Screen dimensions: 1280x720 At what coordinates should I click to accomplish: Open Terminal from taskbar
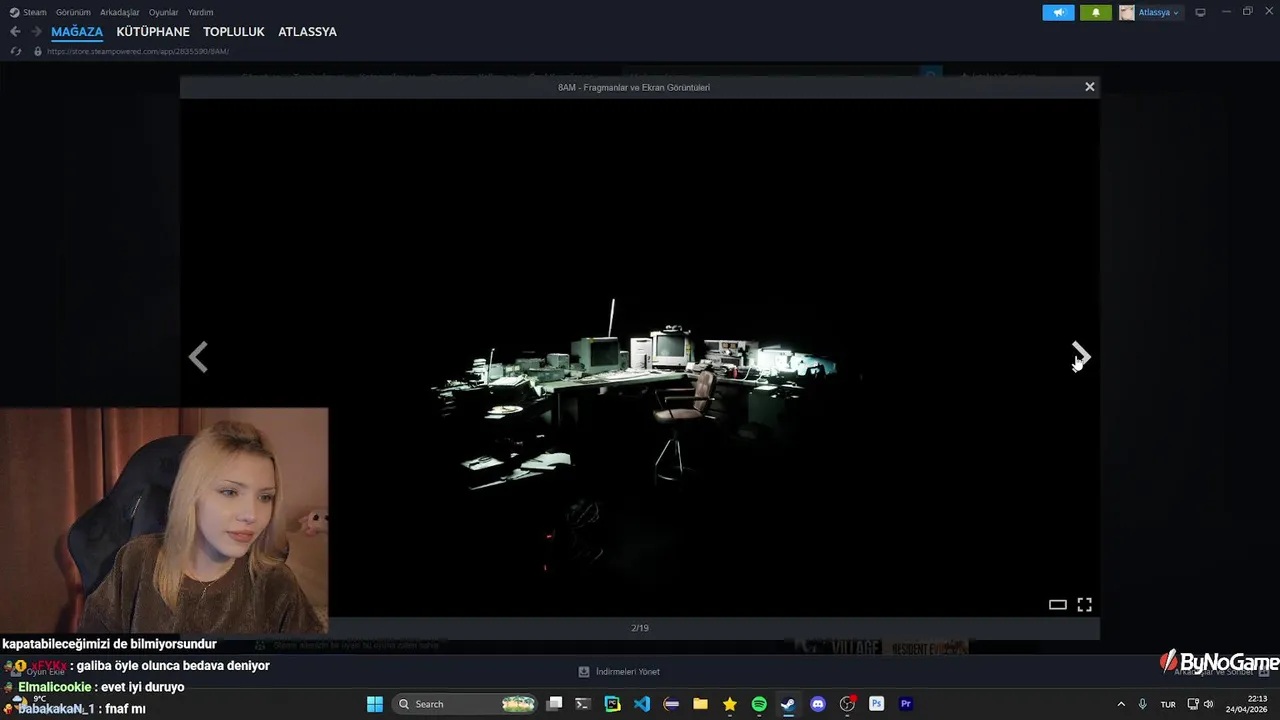click(x=584, y=704)
